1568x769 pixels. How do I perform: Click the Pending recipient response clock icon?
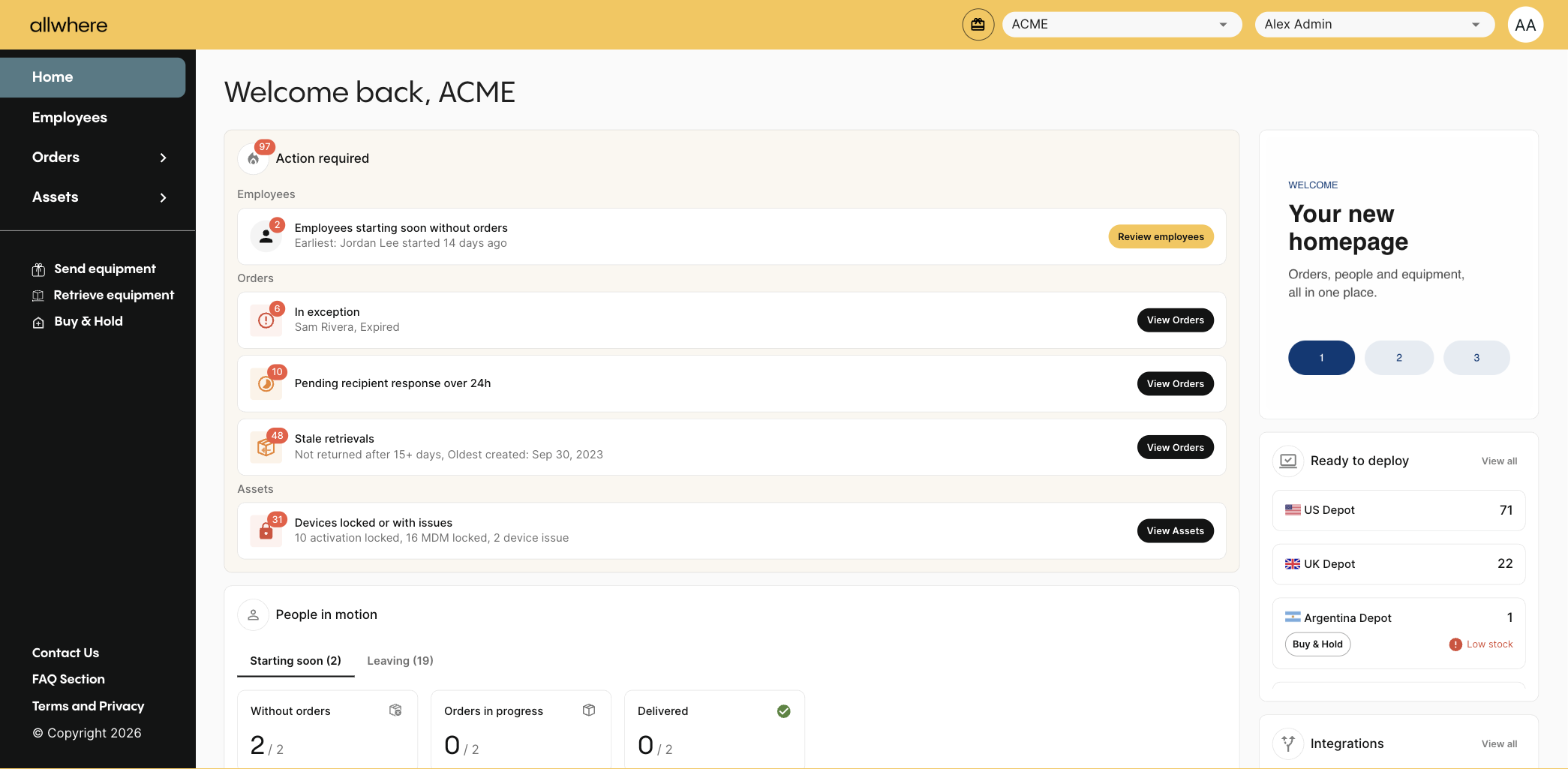(x=265, y=383)
